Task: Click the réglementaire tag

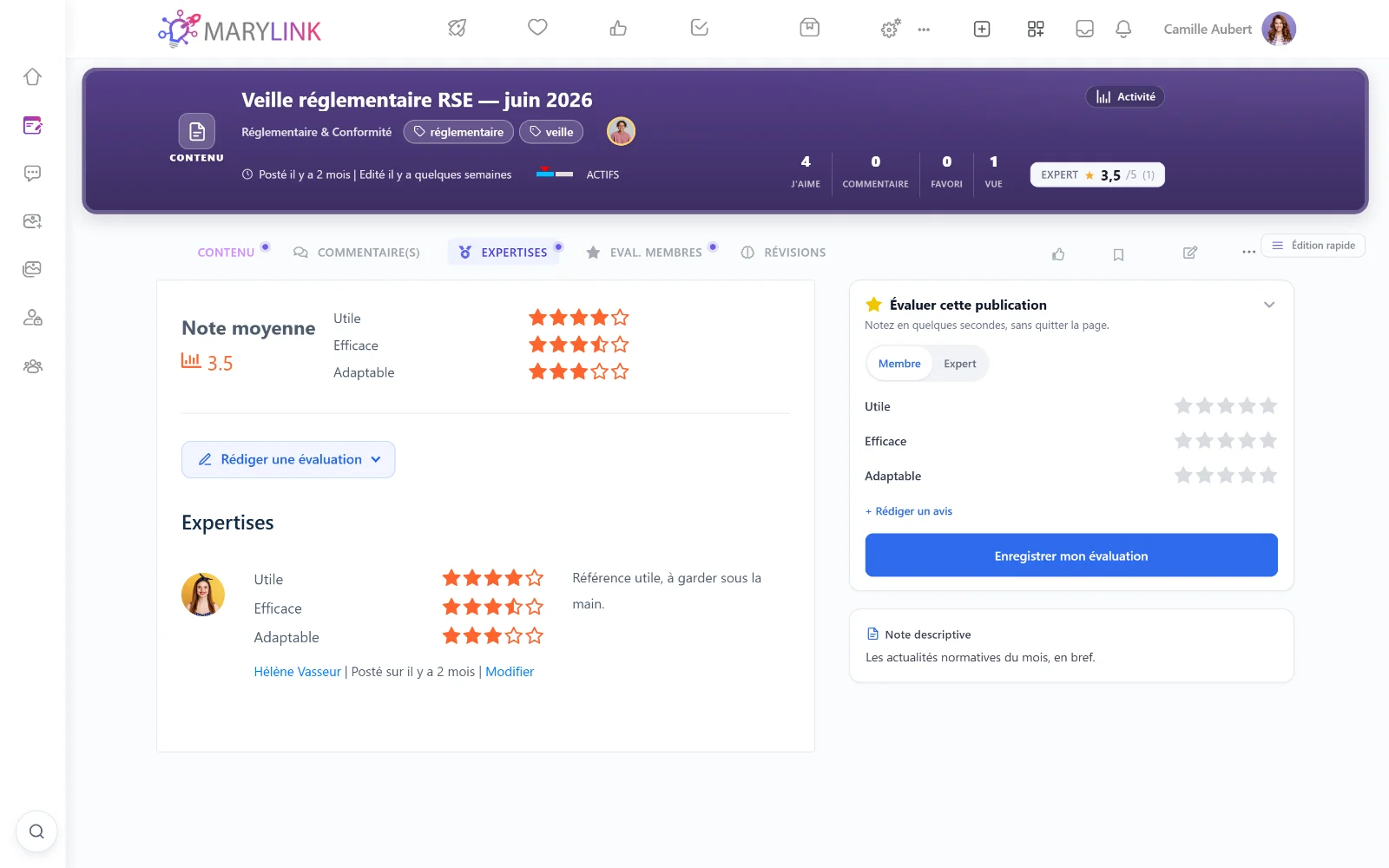Action: coord(458,132)
